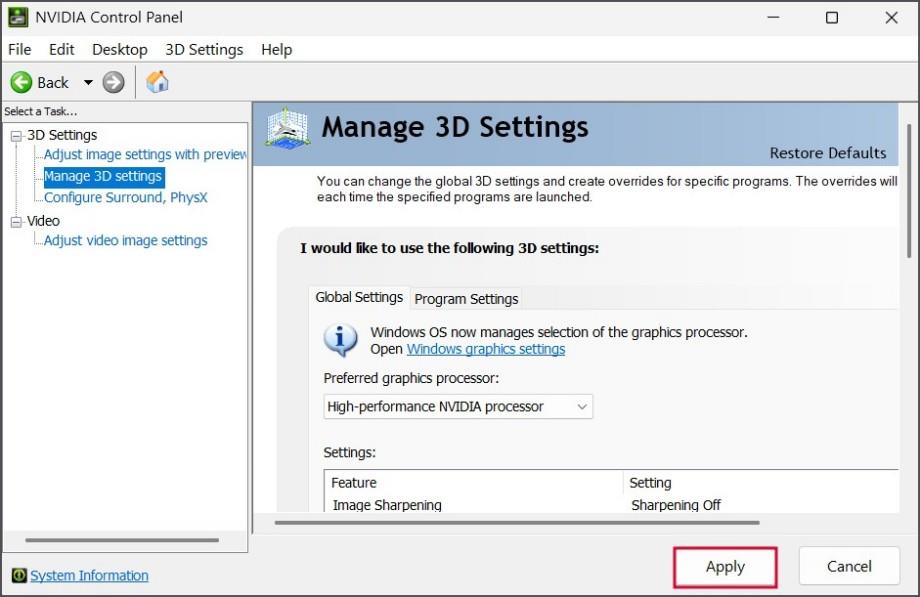Click the Cancel button
The height and width of the screenshot is (597, 920).
[849, 566]
